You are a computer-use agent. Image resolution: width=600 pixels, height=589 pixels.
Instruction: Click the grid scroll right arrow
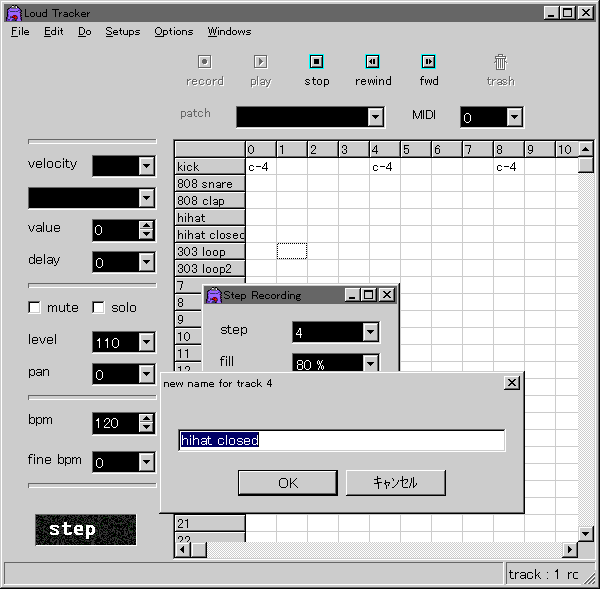click(570, 550)
